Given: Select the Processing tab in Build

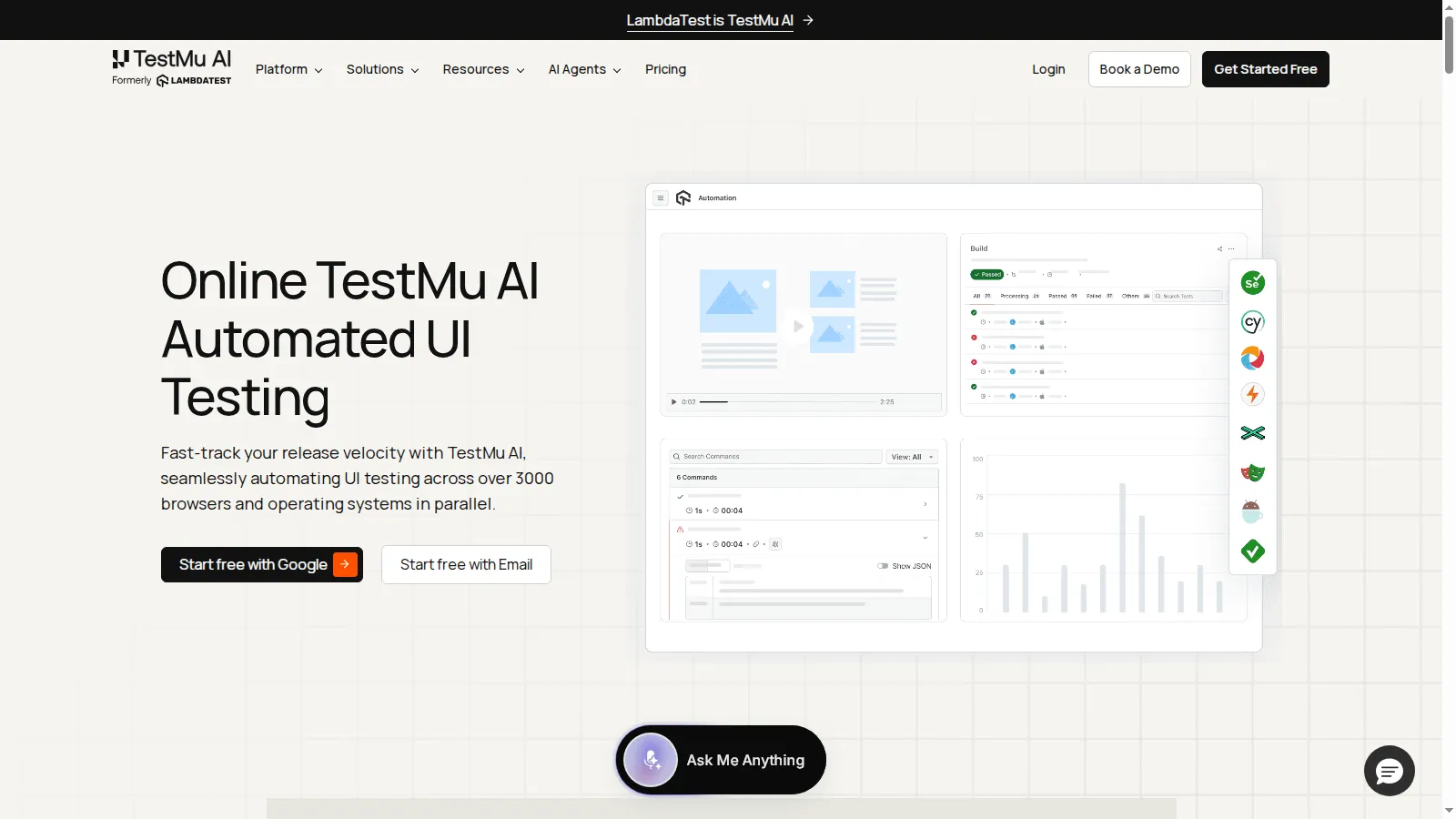Looking at the screenshot, I should point(1019,296).
